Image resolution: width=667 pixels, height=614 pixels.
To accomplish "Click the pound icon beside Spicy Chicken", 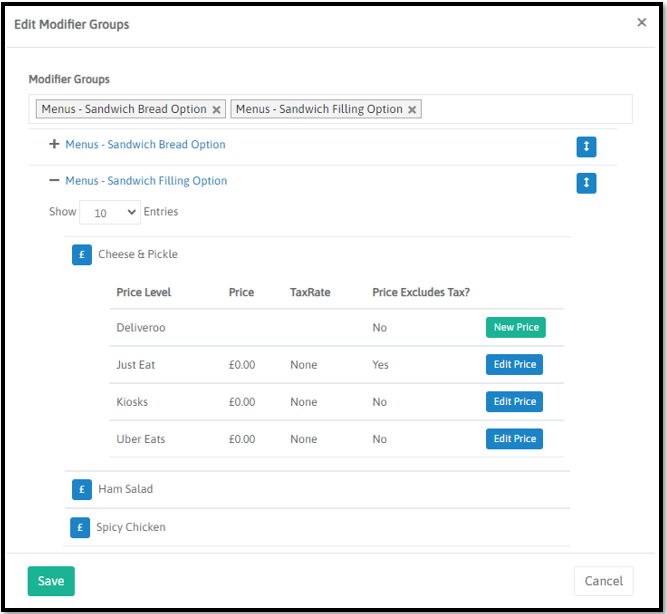I will [x=80, y=527].
